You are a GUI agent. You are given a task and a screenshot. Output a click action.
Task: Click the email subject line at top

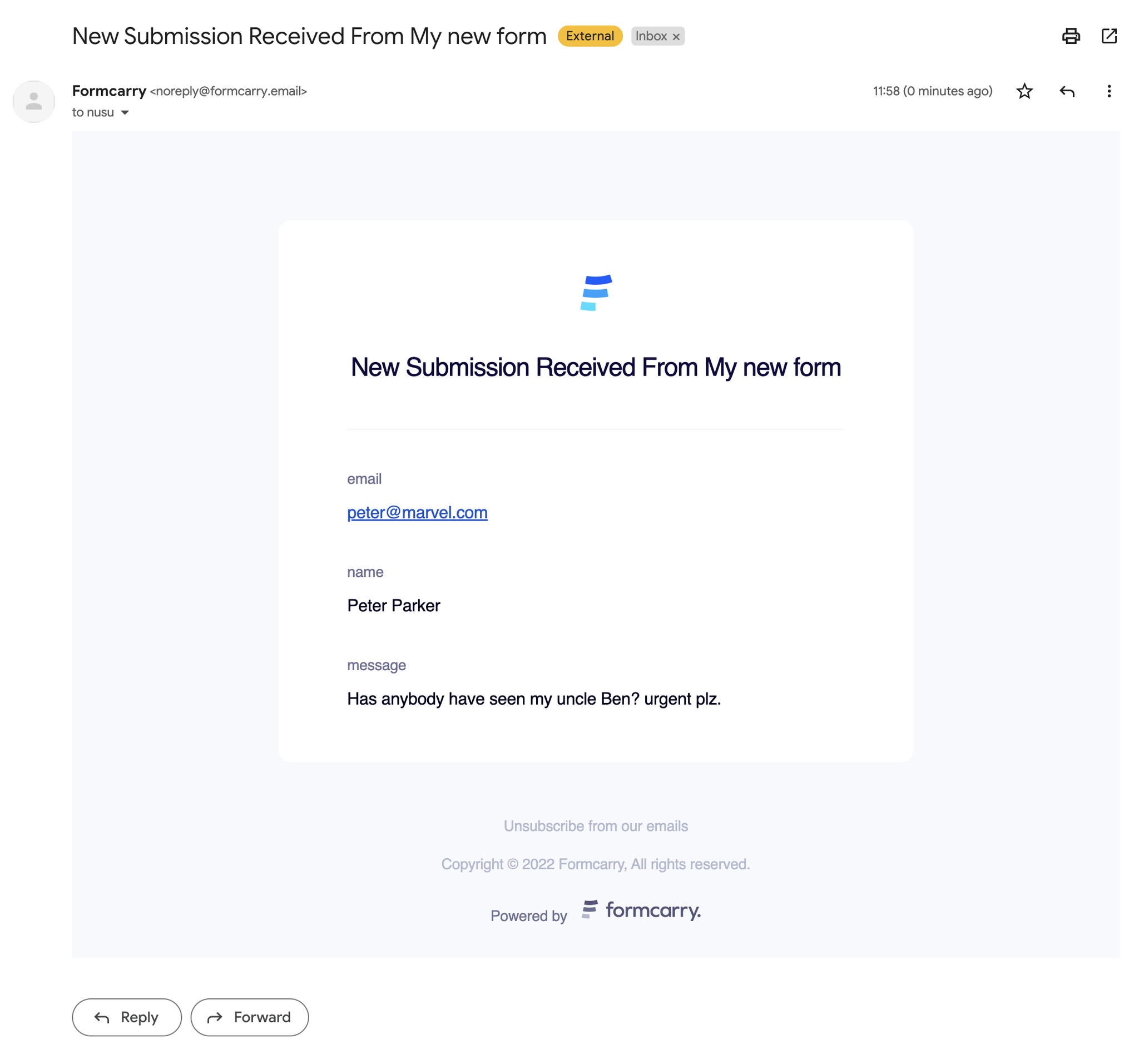point(309,36)
